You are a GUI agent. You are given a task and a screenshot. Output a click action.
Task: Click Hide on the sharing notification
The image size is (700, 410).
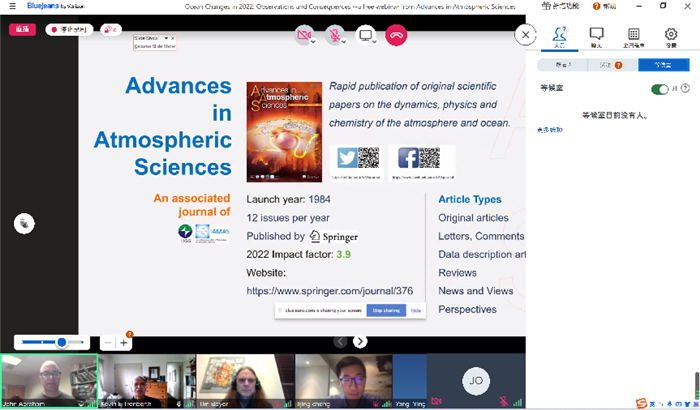point(415,311)
